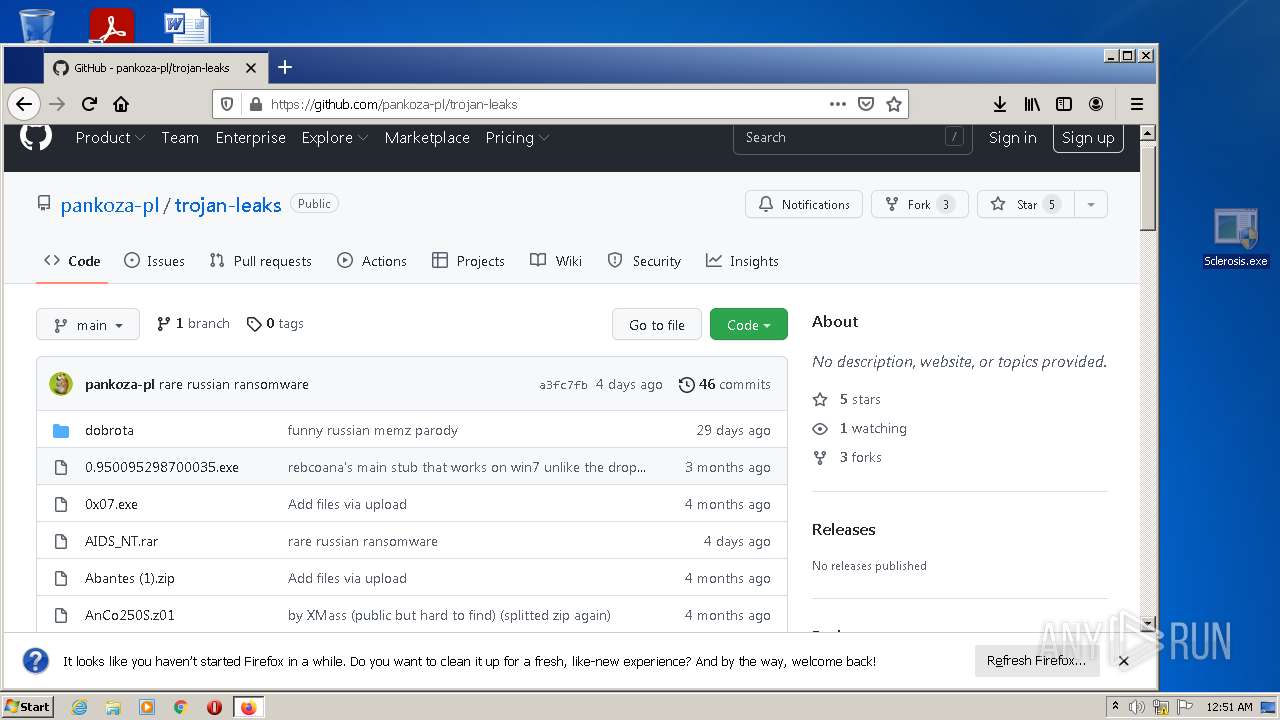Screen dimensions: 1280x720
Task: Open the pankoza-pl owner link
Action: click(110, 205)
